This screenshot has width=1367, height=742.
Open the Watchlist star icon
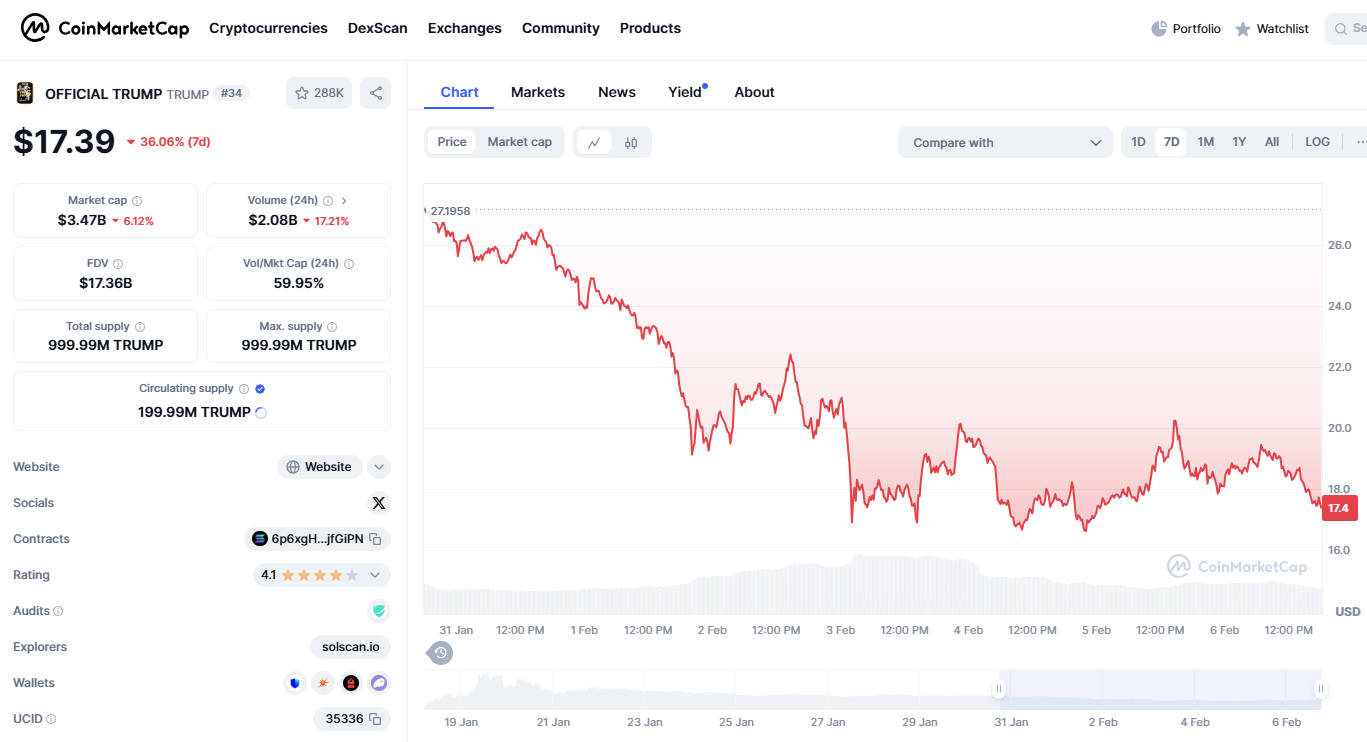pyautogui.click(x=1243, y=29)
